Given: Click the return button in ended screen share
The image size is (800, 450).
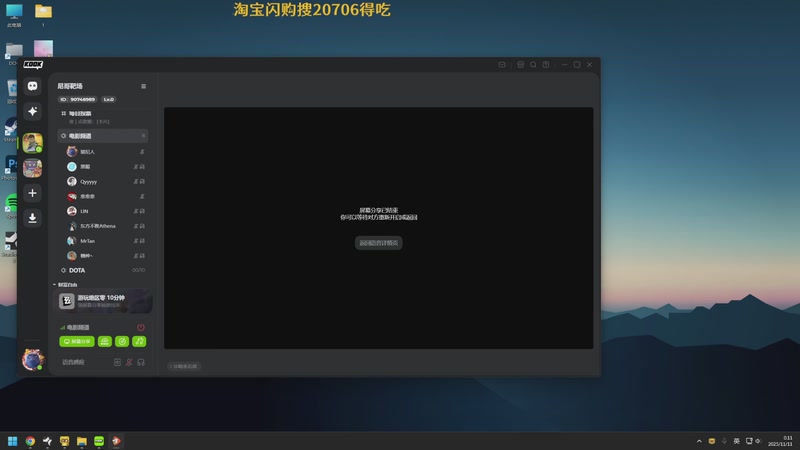Looking at the screenshot, I should click(x=379, y=243).
